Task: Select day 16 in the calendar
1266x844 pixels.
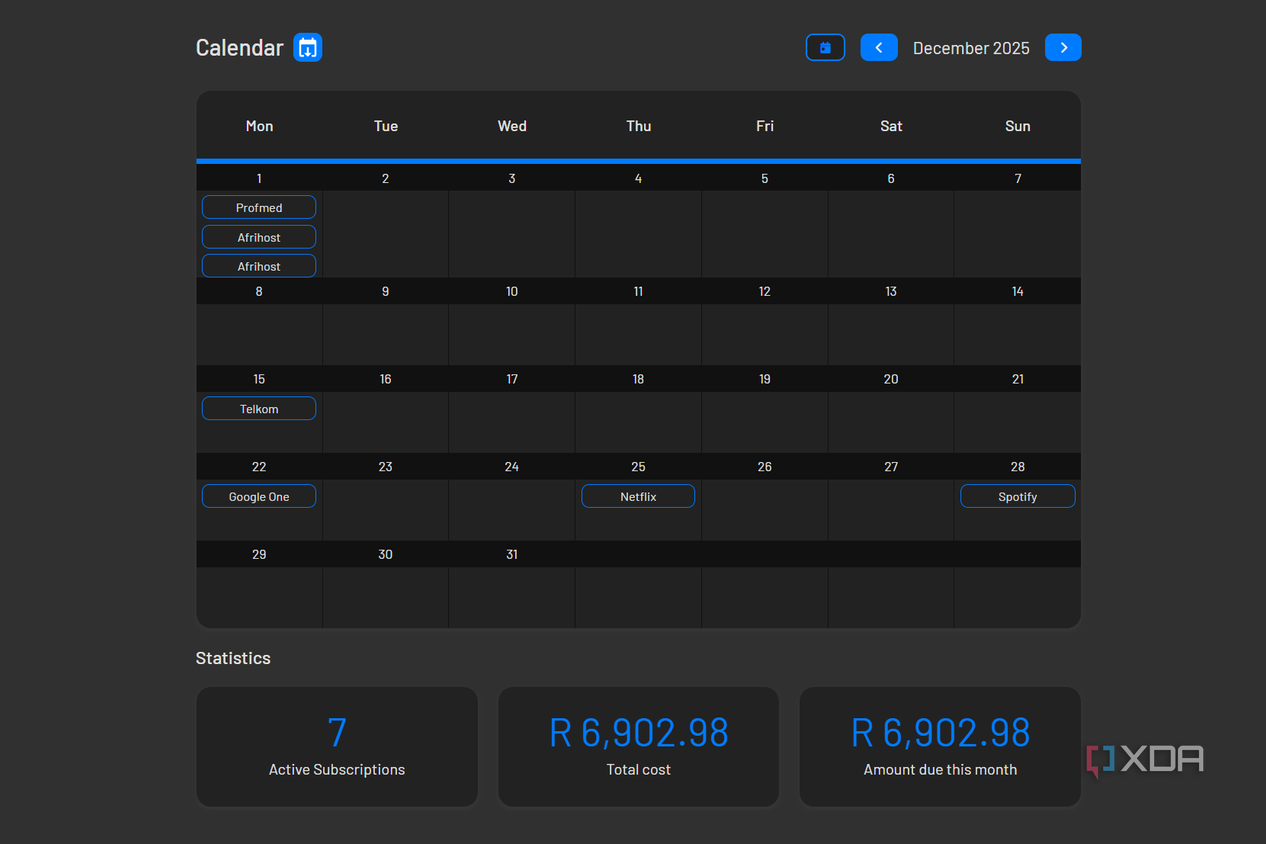Action: click(385, 380)
